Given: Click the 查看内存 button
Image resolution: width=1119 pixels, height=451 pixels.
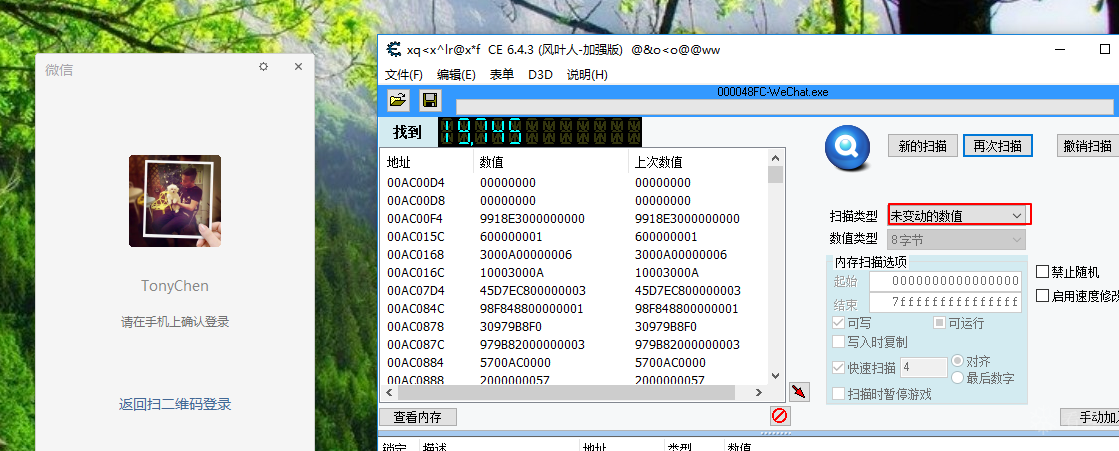Looking at the screenshot, I should [x=417, y=417].
